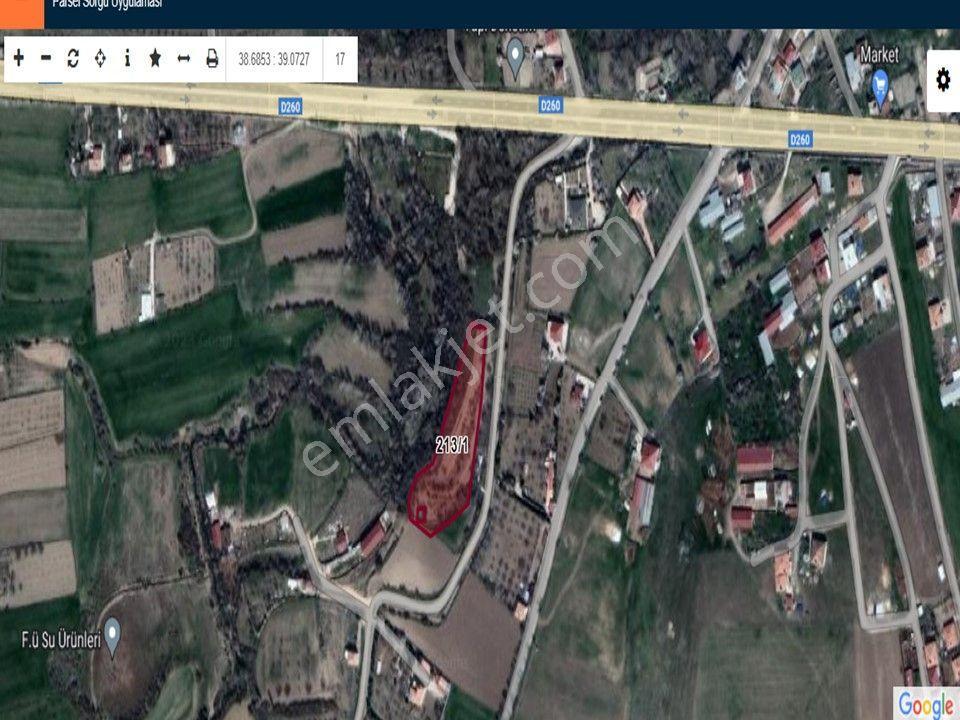Zoom in with the plus icon

pos(19,59)
